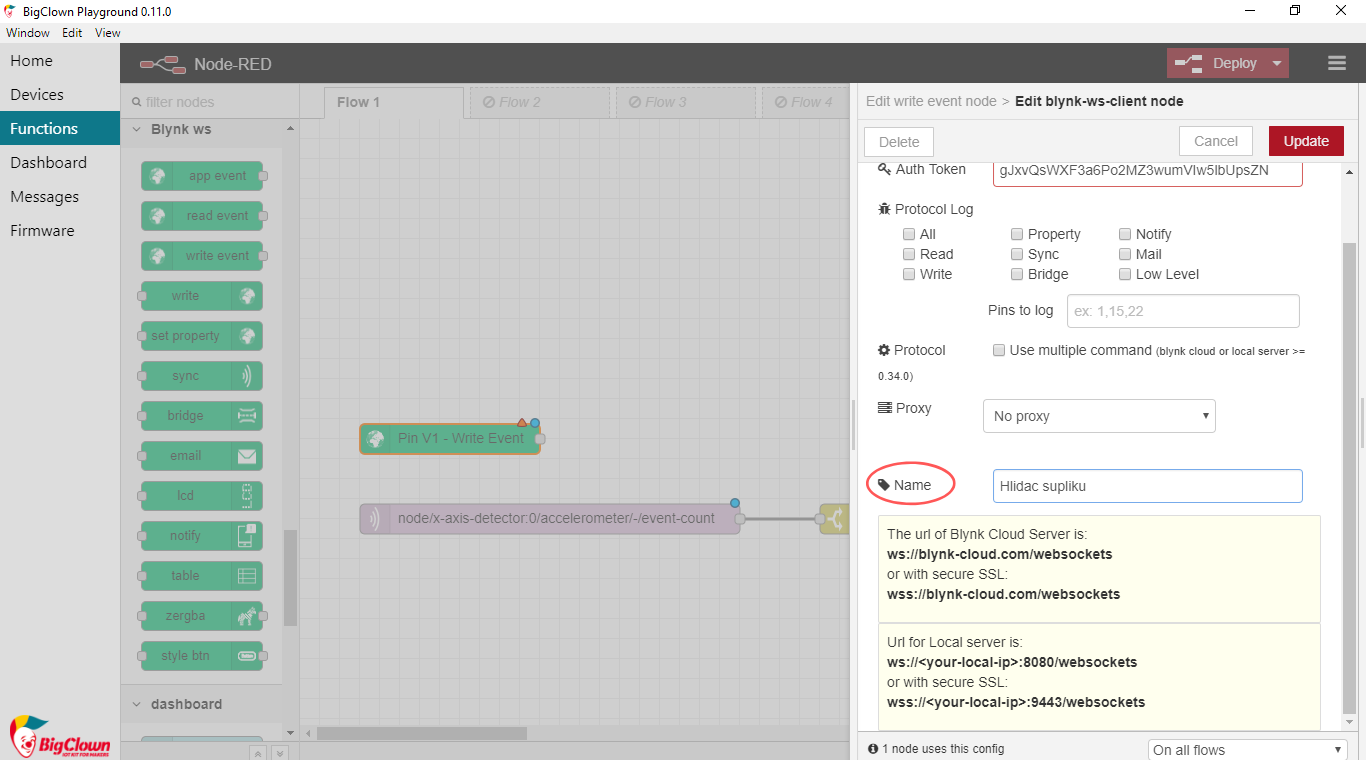This screenshot has width=1366, height=760.
Task: Choose the 'style btn' palette node
Action: [202, 656]
